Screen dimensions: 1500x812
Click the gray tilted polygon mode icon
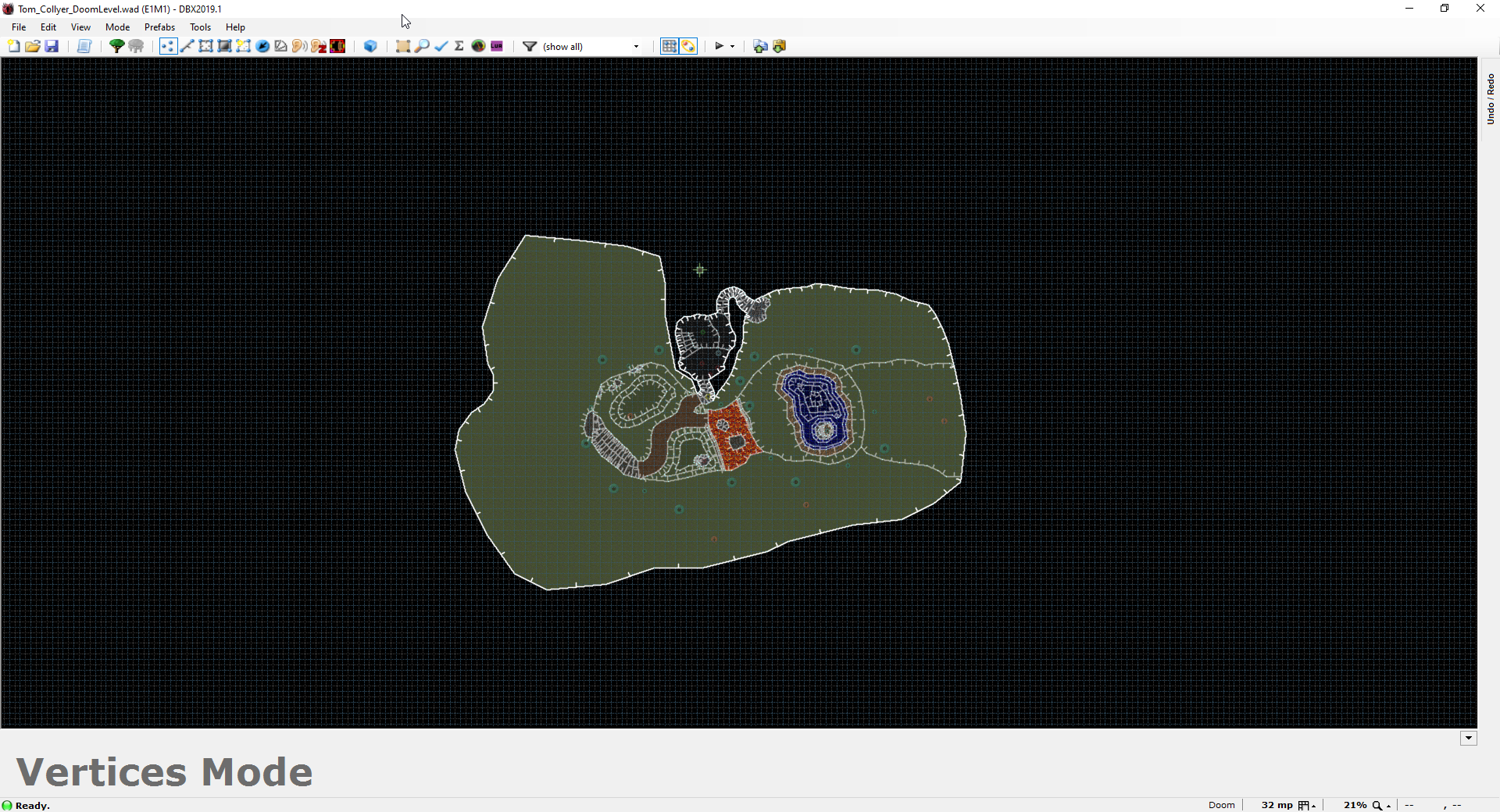click(x=281, y=46)
